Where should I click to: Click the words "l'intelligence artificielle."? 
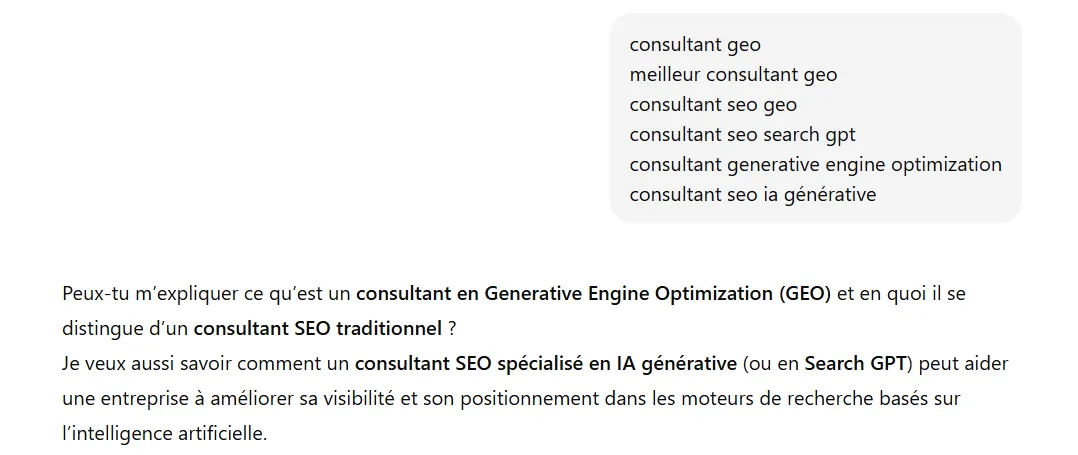coord(165,435)
